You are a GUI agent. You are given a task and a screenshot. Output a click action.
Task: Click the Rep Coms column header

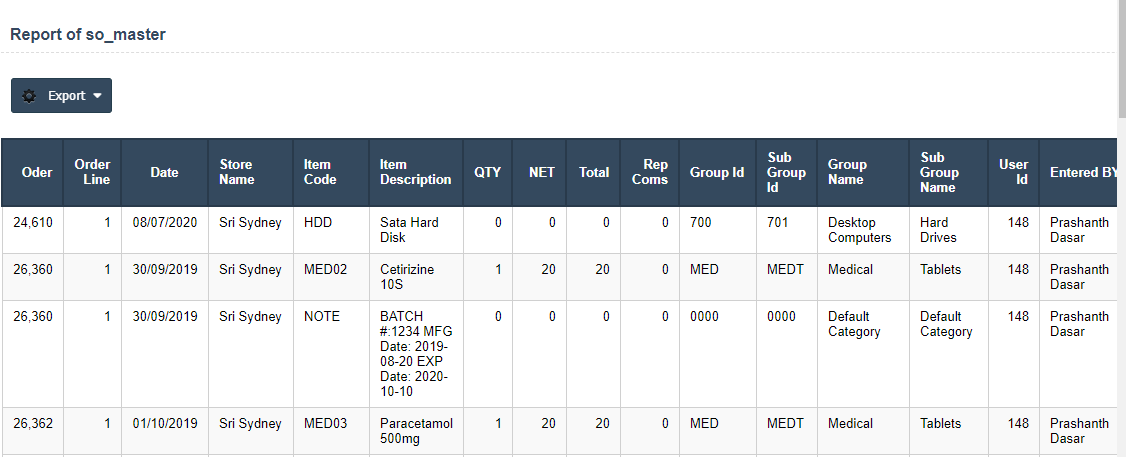(650, 172)
